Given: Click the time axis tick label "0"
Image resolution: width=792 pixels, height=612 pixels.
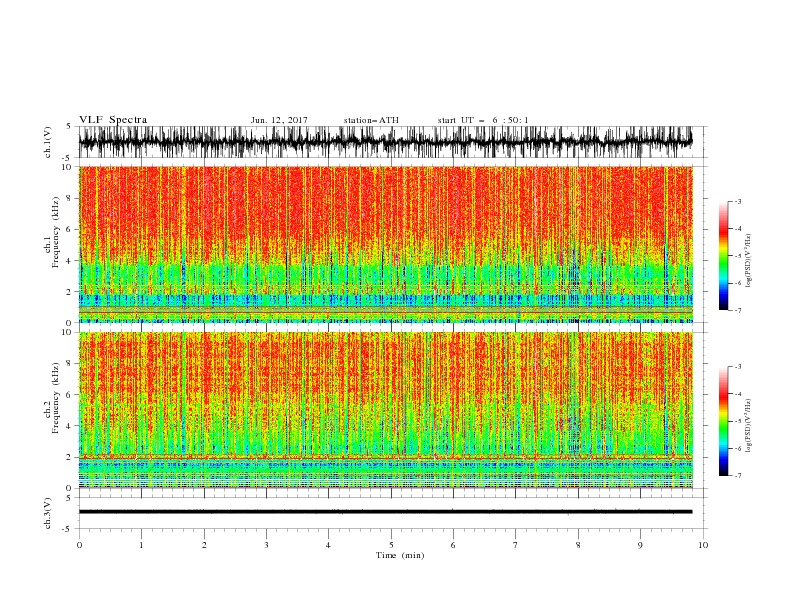Looking at the screenshot, I should pyautogui.click(x=79, y=545).
